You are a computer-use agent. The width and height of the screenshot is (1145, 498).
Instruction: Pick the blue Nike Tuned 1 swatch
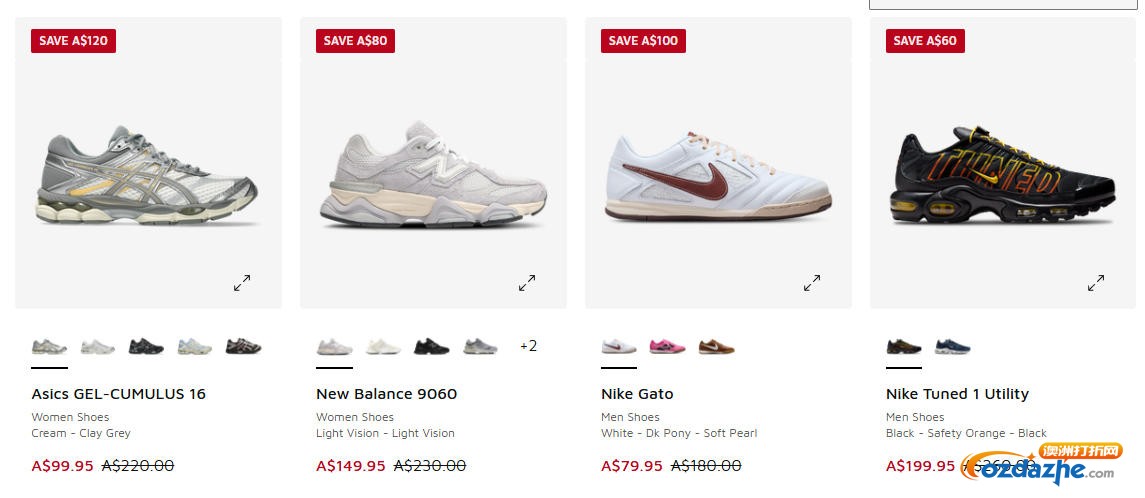pyautogui.click(x=952, y=346)
